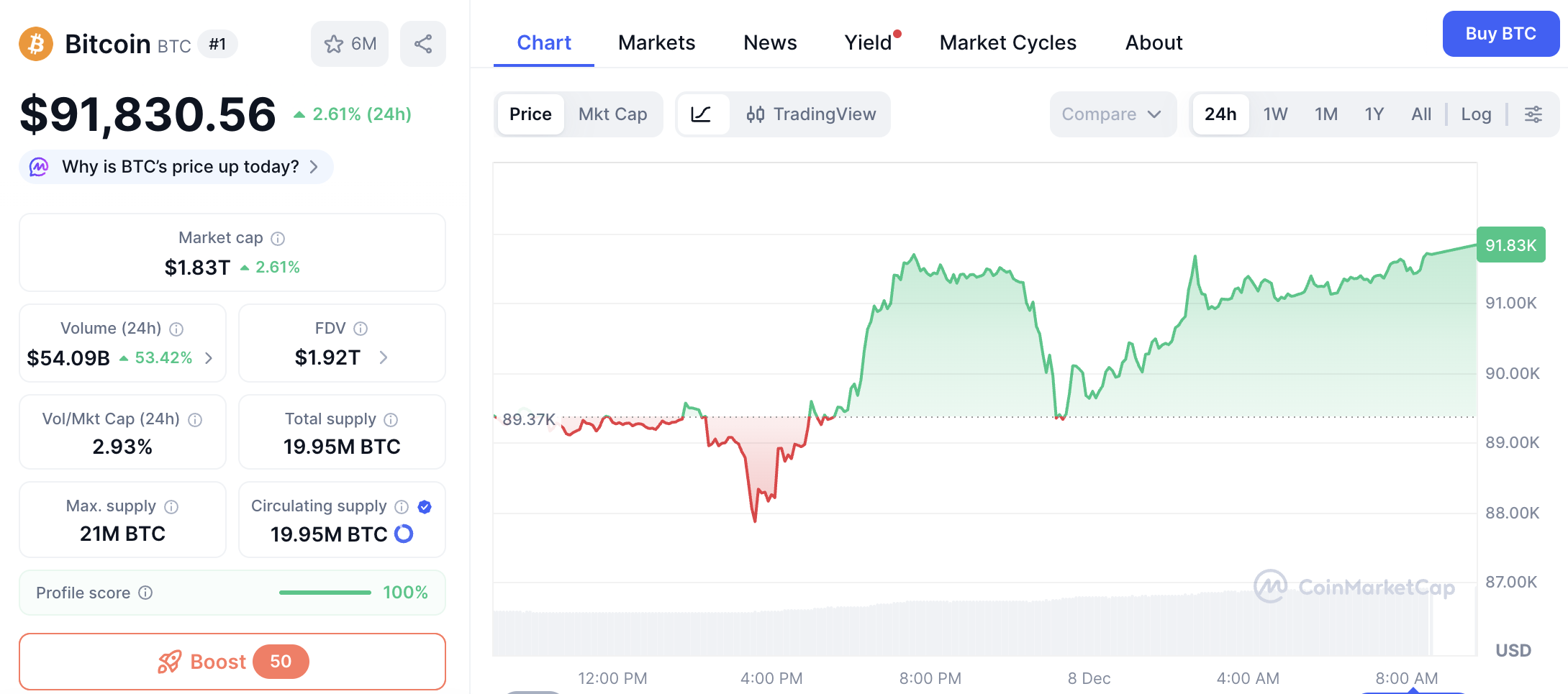Select the 1W timeframe
Viewport: 1568px width, 694px height.
point(1274,114)
